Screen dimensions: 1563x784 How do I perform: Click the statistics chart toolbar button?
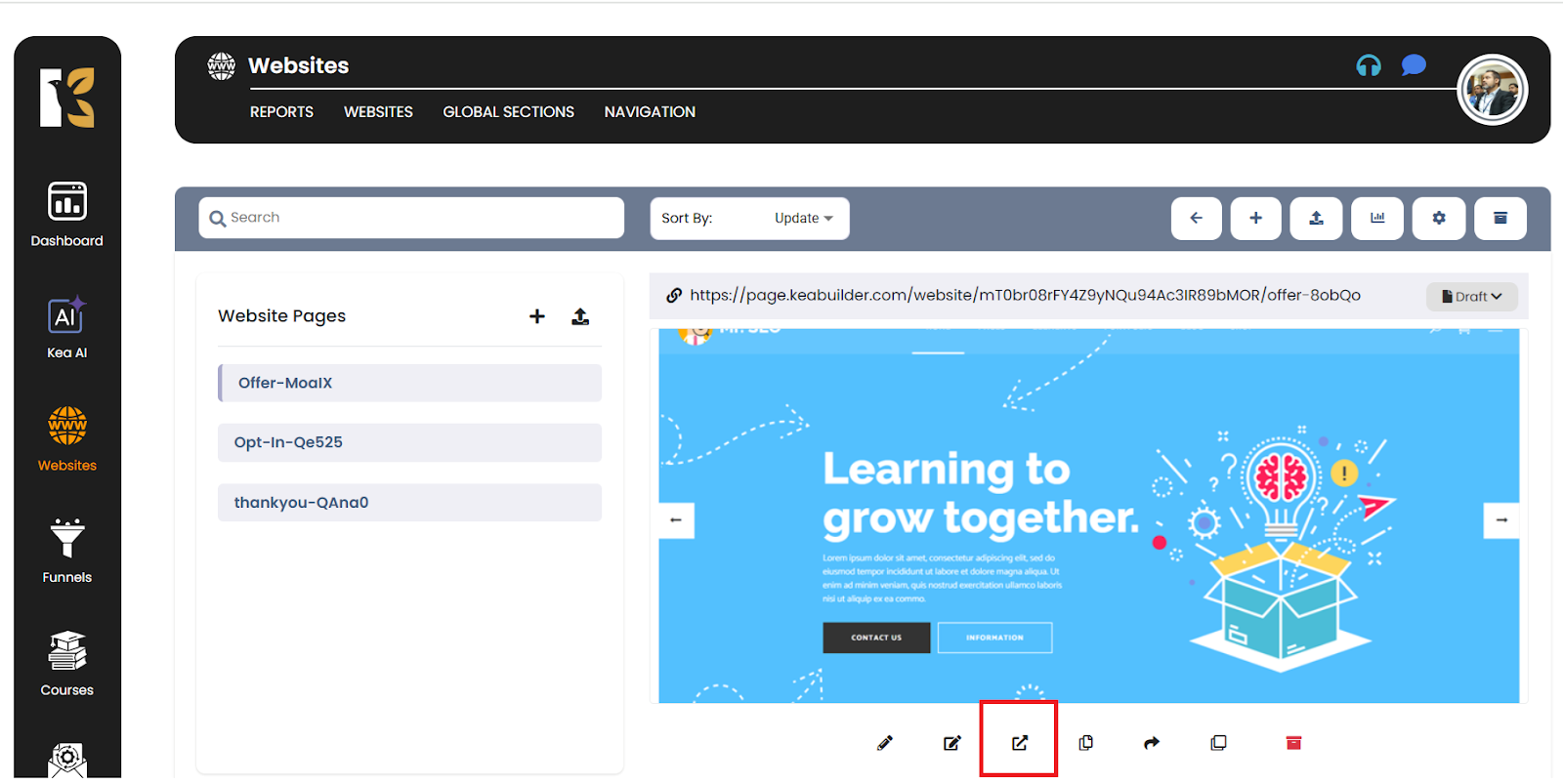pyautogui.click(x=1377, y=219)
